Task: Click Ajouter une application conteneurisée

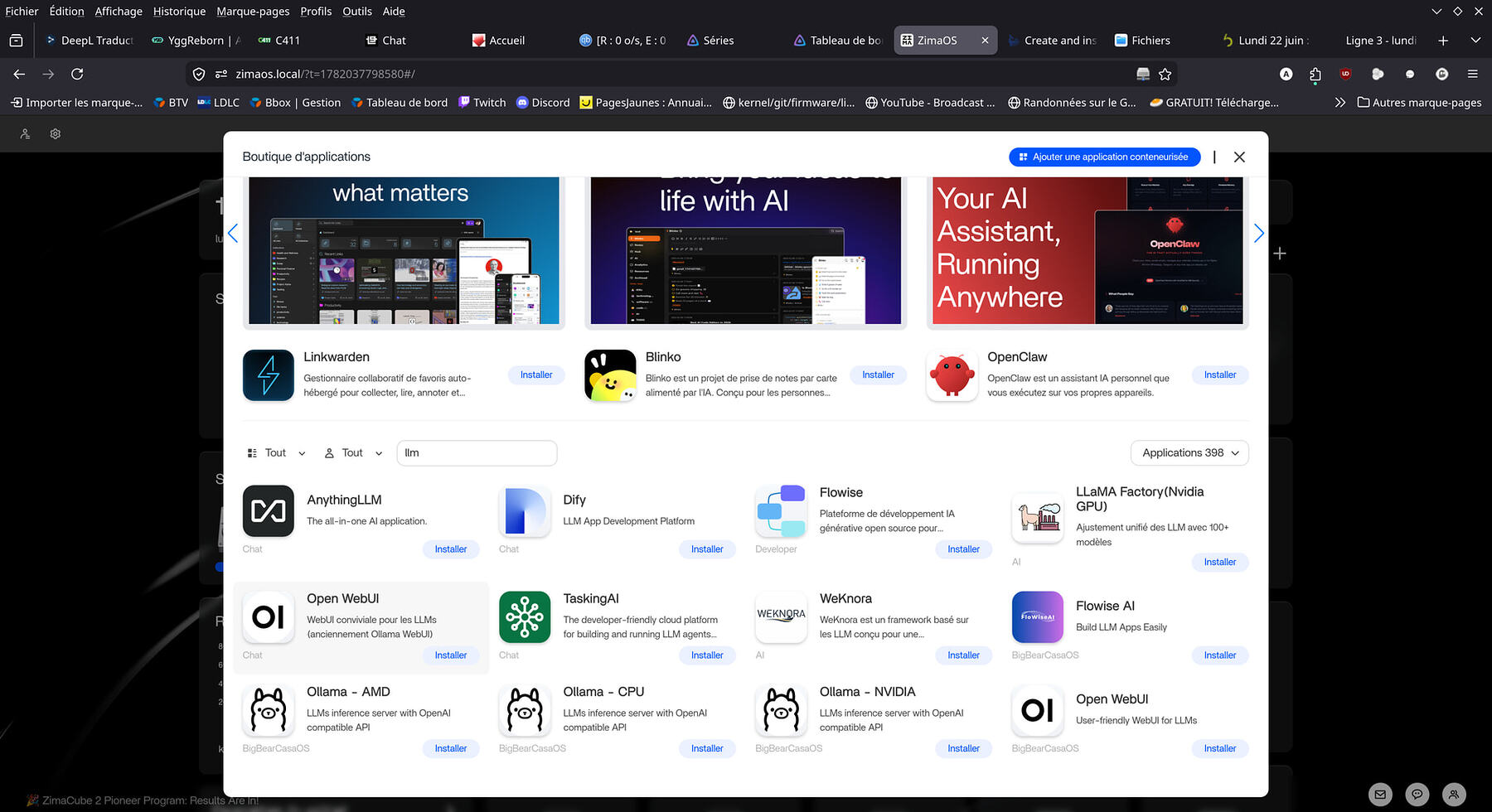Action: 1104,157
